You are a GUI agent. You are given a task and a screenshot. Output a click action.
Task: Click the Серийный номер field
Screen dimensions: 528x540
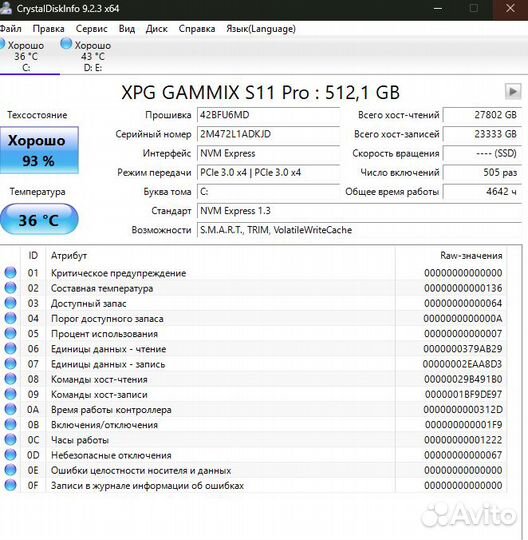point(268,134)
